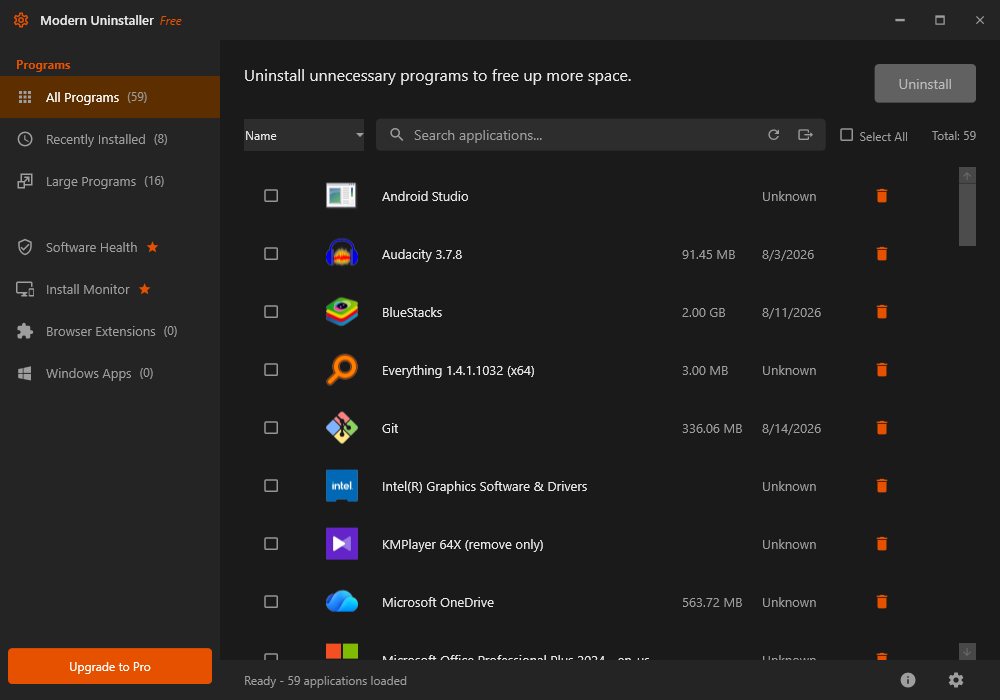1000x700 pixels.
Task: Open the Name sort dropdown
Action: [x=304, y=135]
